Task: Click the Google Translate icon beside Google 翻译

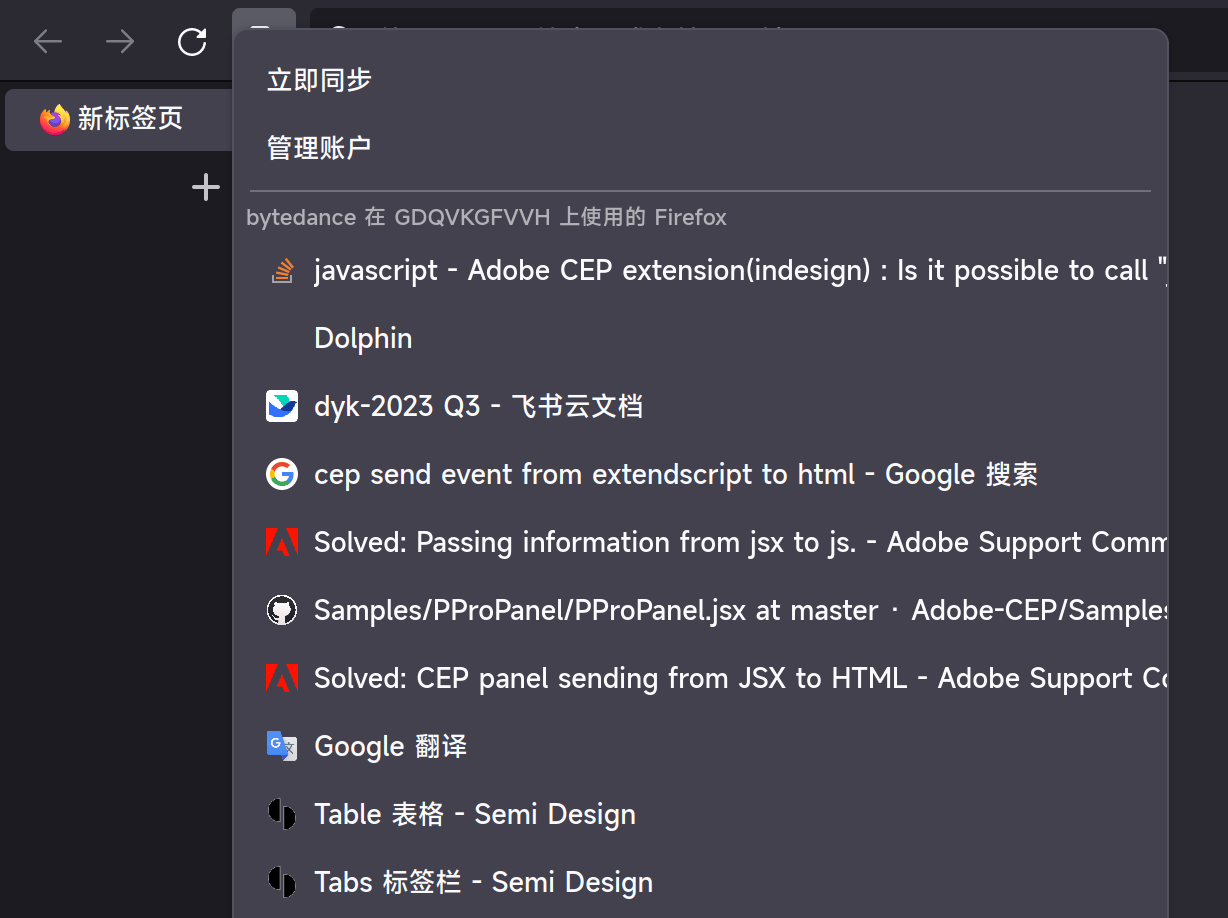Action: pos(282,746)
